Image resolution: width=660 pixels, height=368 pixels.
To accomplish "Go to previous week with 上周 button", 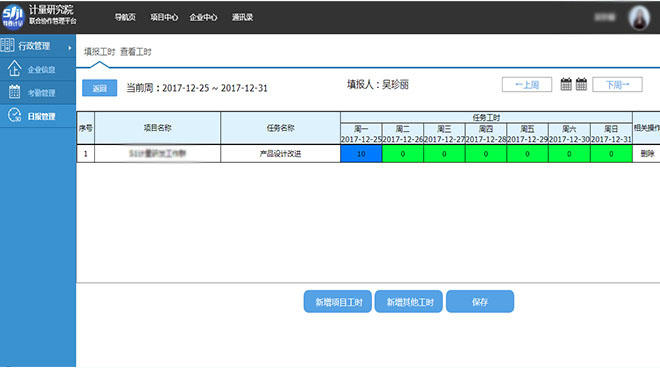I will click(x=527, y=85).
